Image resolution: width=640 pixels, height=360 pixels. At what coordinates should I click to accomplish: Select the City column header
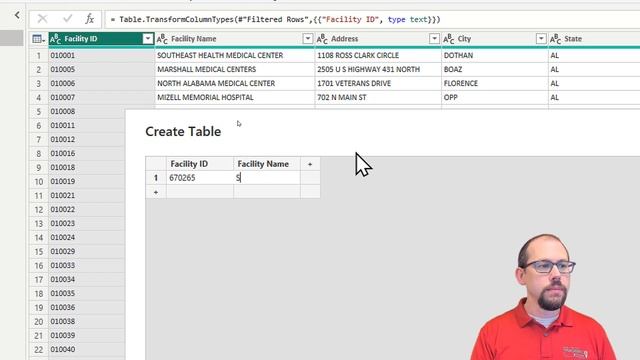pyautogui.click(x=495, y=39)
